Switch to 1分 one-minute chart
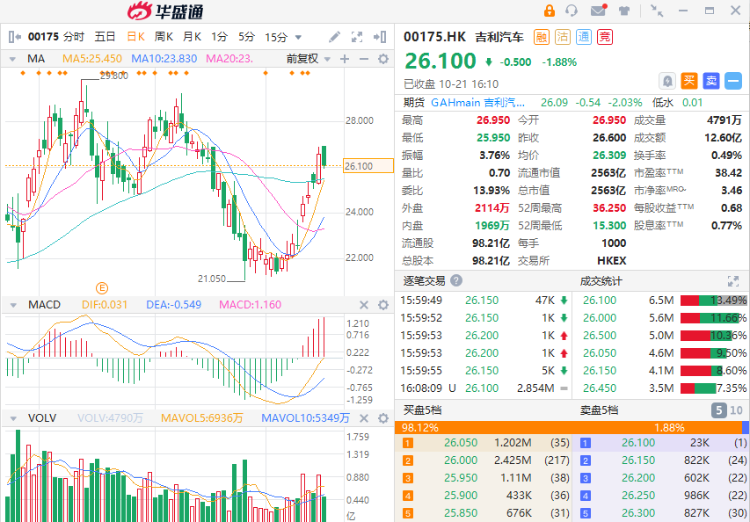Screen dimensions: 750x522 coord(220,37)
